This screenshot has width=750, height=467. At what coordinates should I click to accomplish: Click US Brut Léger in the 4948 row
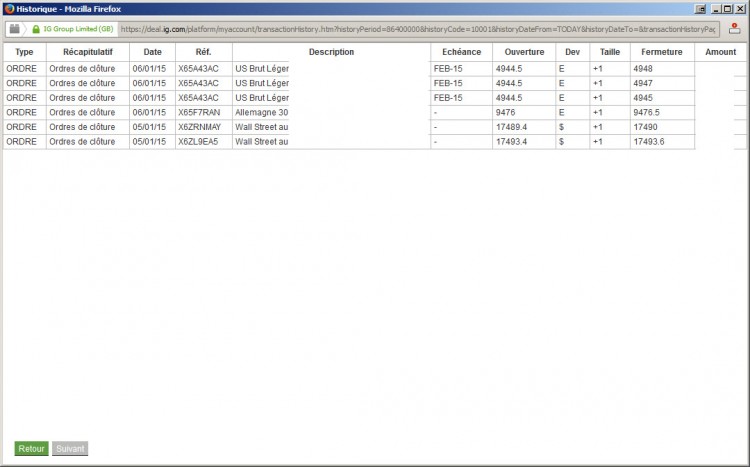261,68
